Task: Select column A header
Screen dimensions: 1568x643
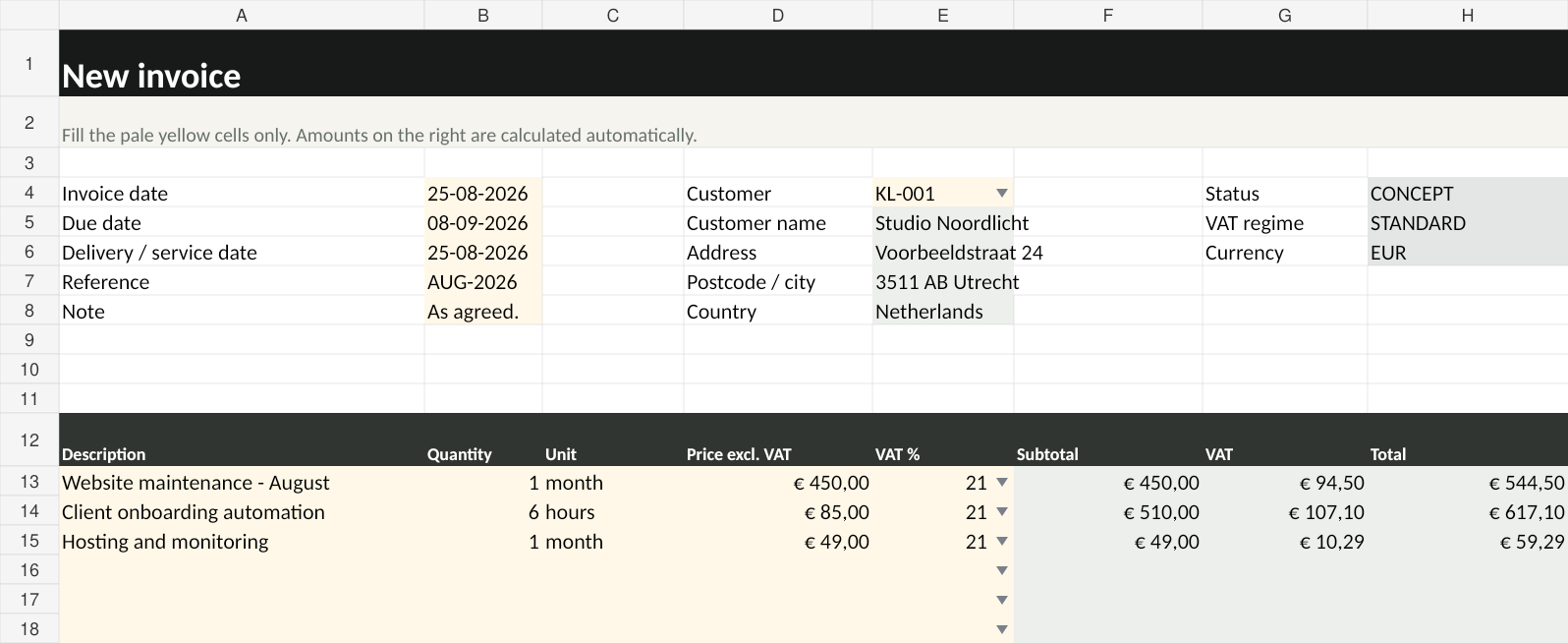Action: pyautogui.click(x=242, y=15)
